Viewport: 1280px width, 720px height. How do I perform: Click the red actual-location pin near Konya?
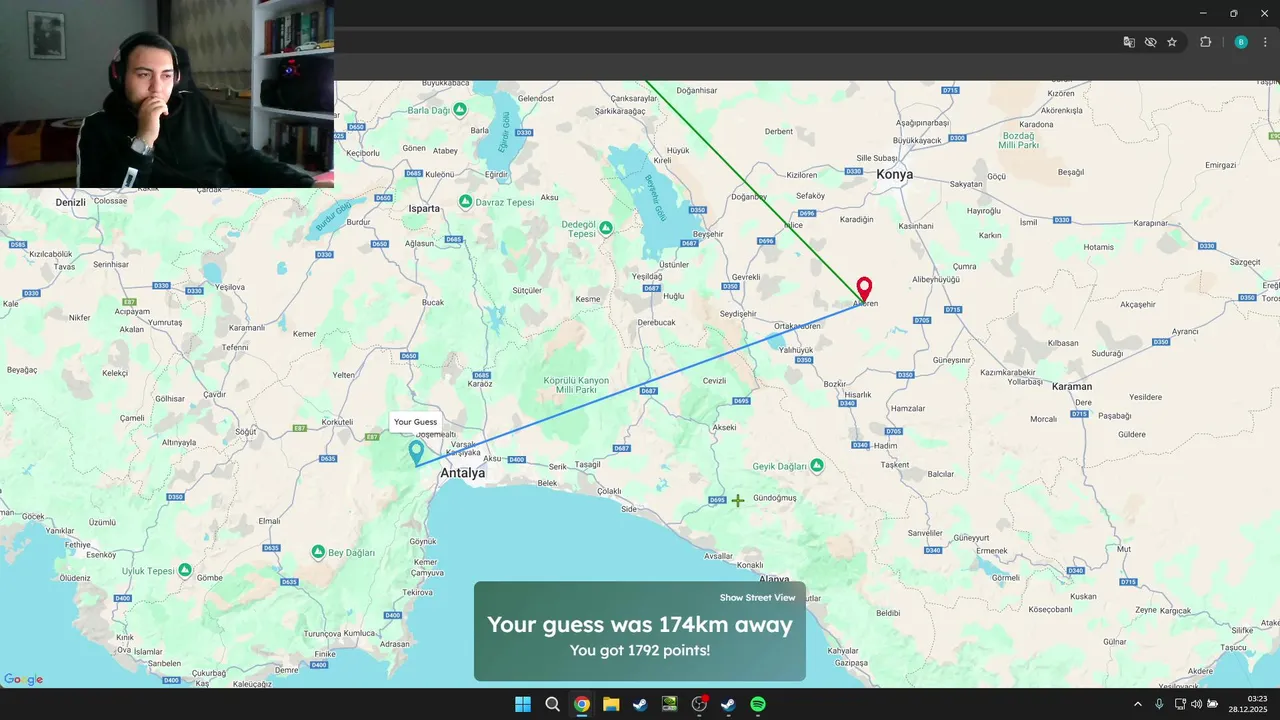click(864, 289)
